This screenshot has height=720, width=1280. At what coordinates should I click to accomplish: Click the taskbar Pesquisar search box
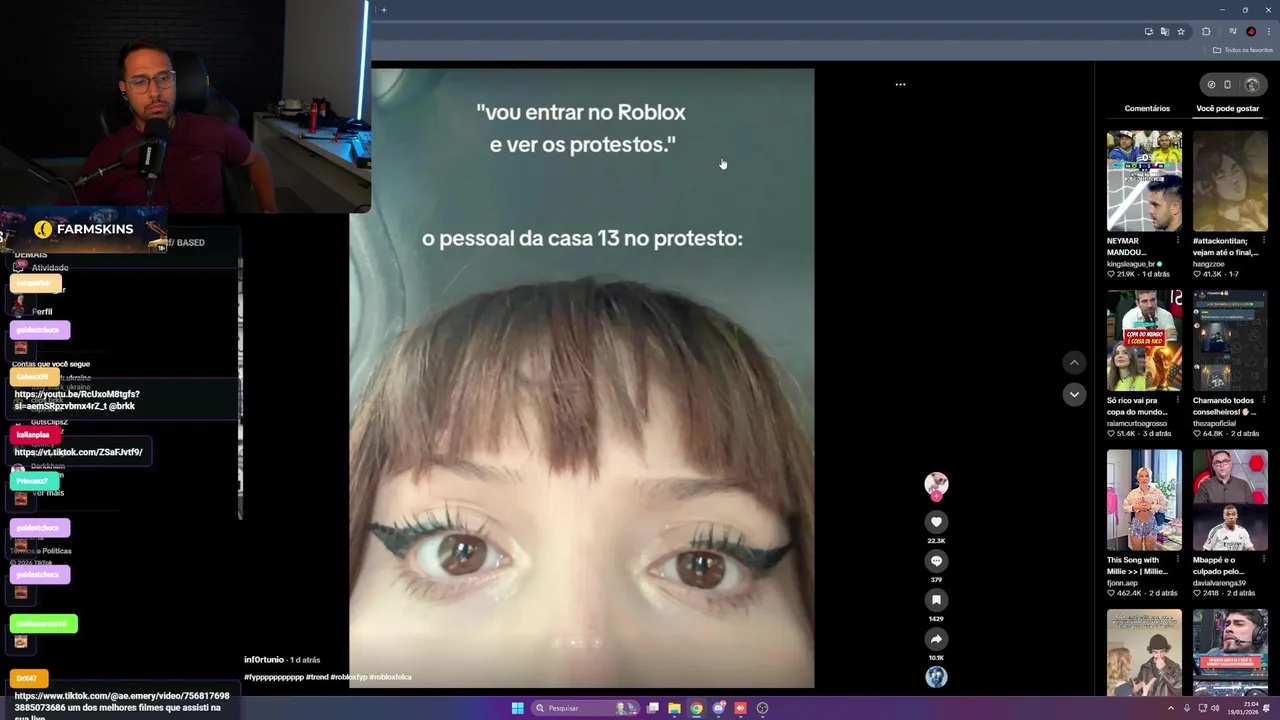tap(586, 708)
